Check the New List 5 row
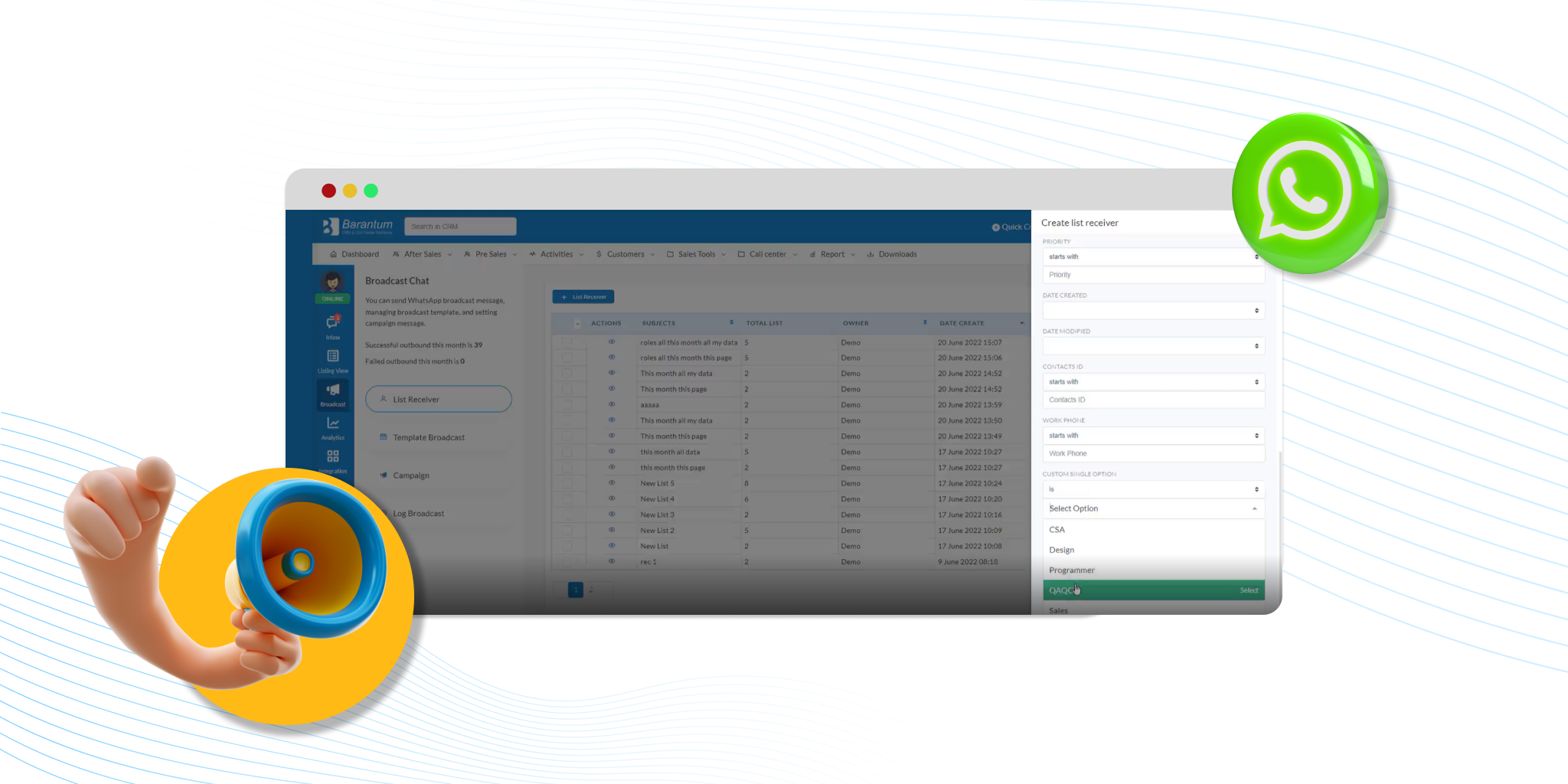The image size is (1568, 784). (x=567, y=483)
